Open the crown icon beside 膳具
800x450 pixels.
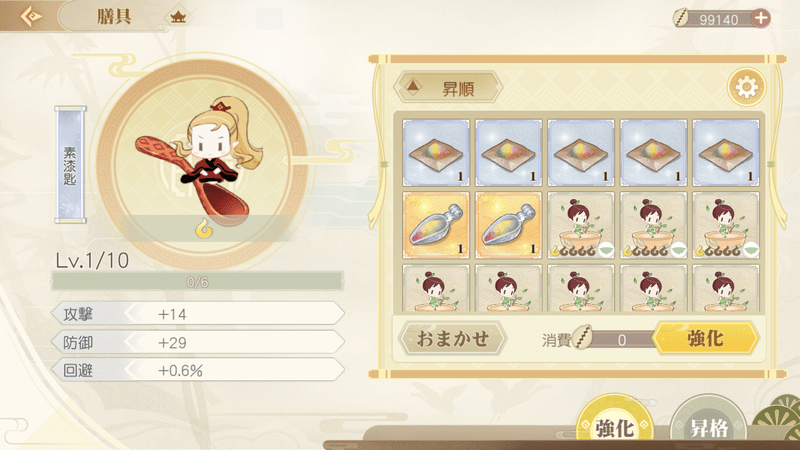[178, 17]
